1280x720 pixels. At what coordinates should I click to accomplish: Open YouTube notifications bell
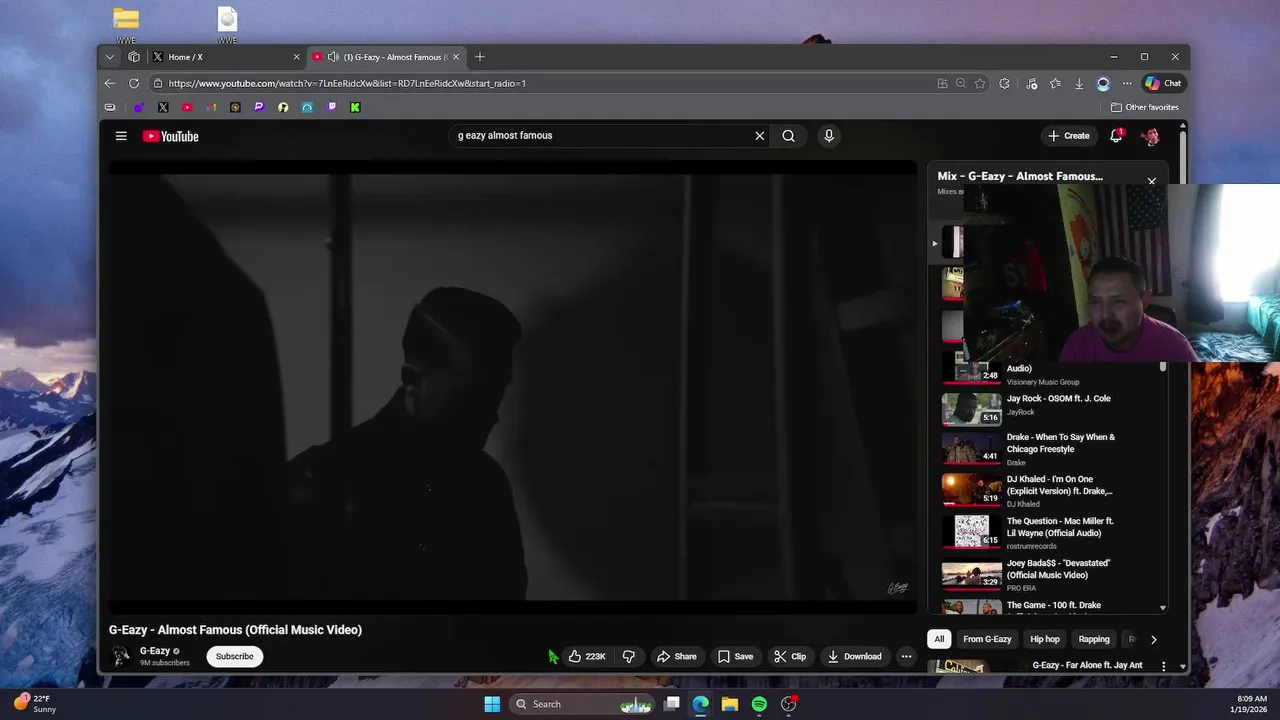(x=1117, y=136)
